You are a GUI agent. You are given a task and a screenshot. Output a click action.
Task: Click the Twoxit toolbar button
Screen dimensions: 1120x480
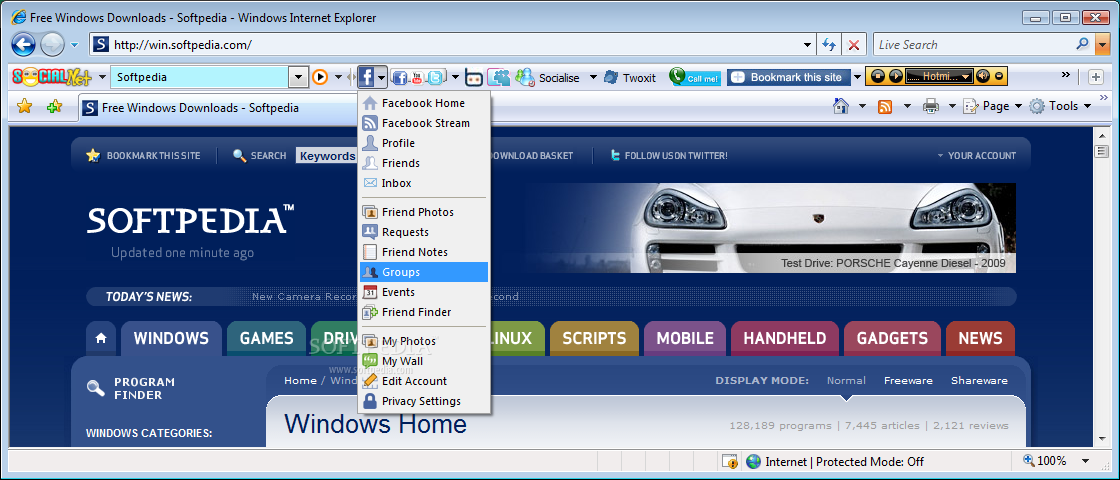(629, 77)
